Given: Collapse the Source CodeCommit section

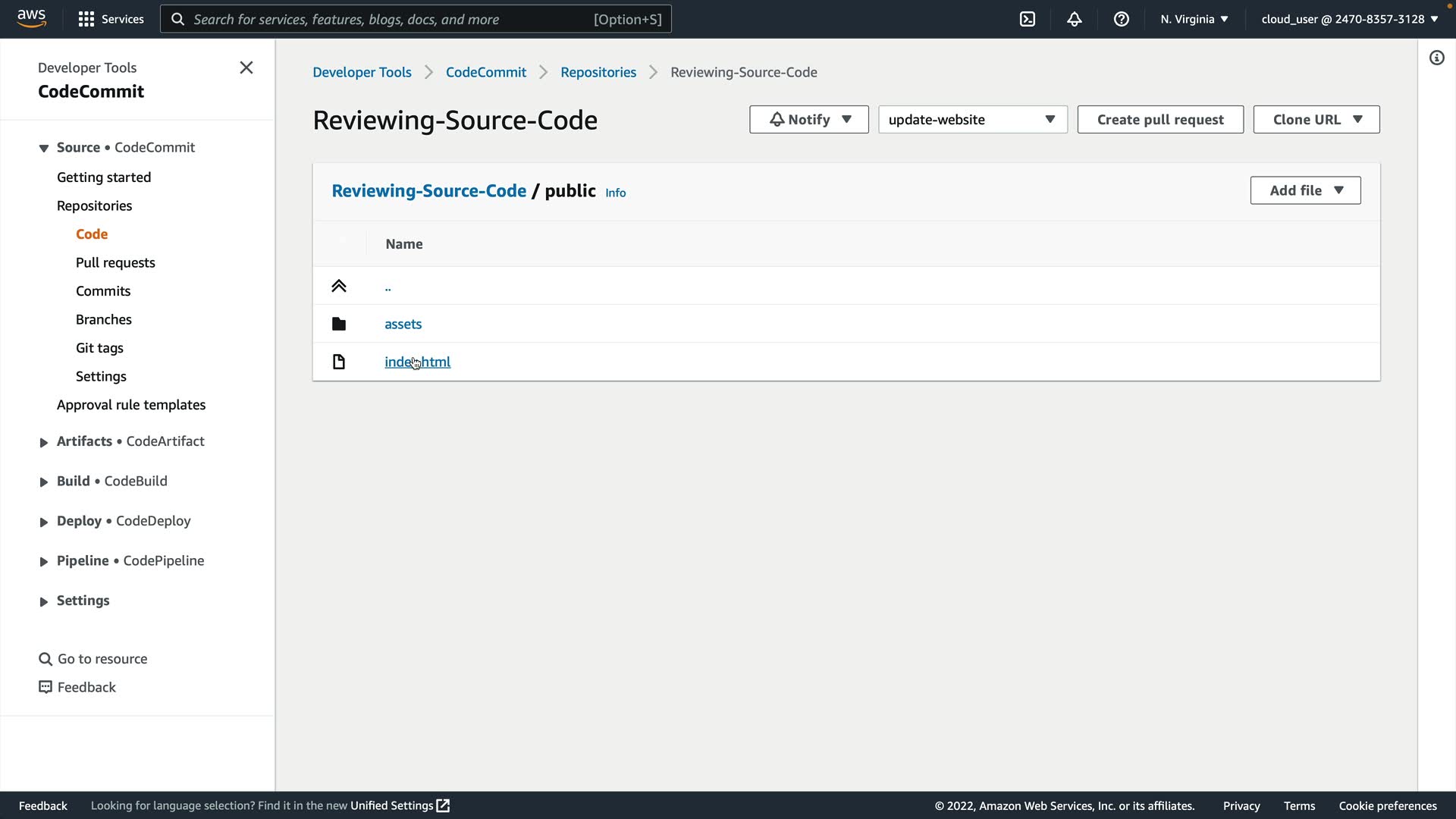Looking at the screenshot, I should [x=43, y=148].
